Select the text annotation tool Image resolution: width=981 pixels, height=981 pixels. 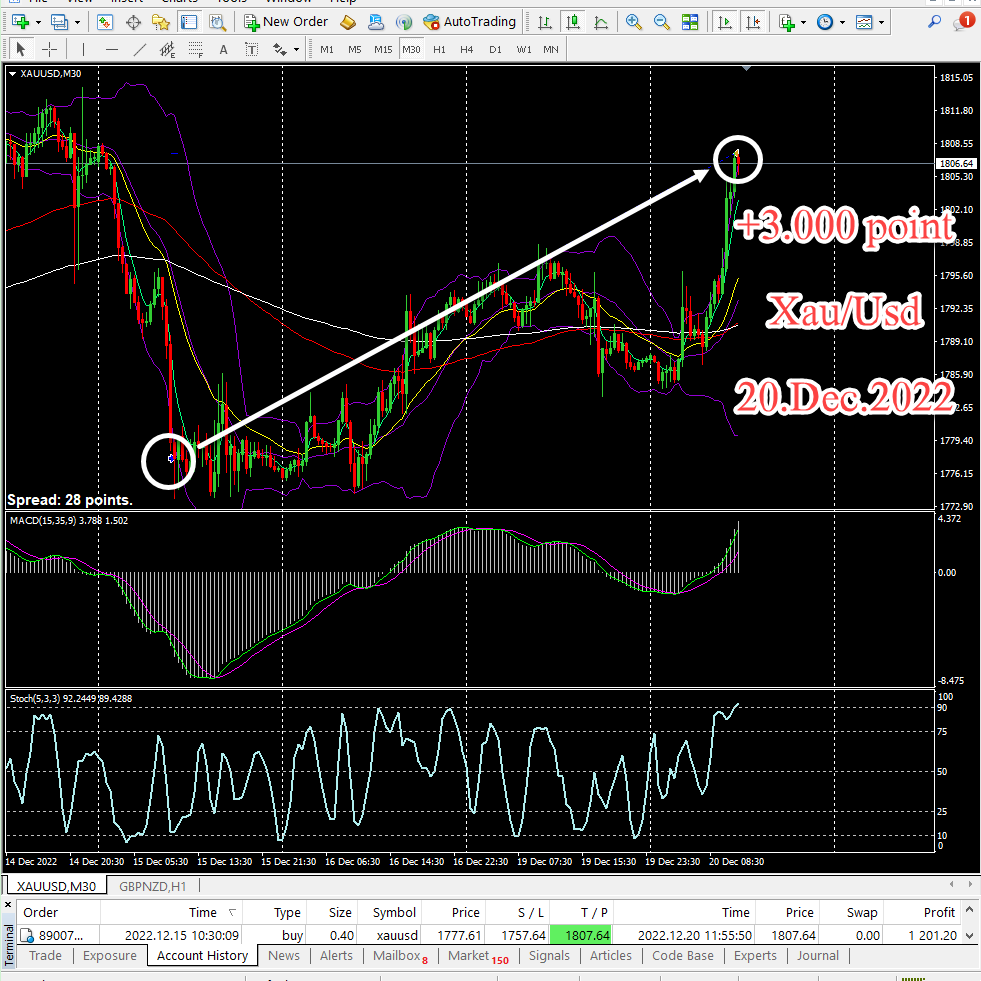tap(222, 48)
